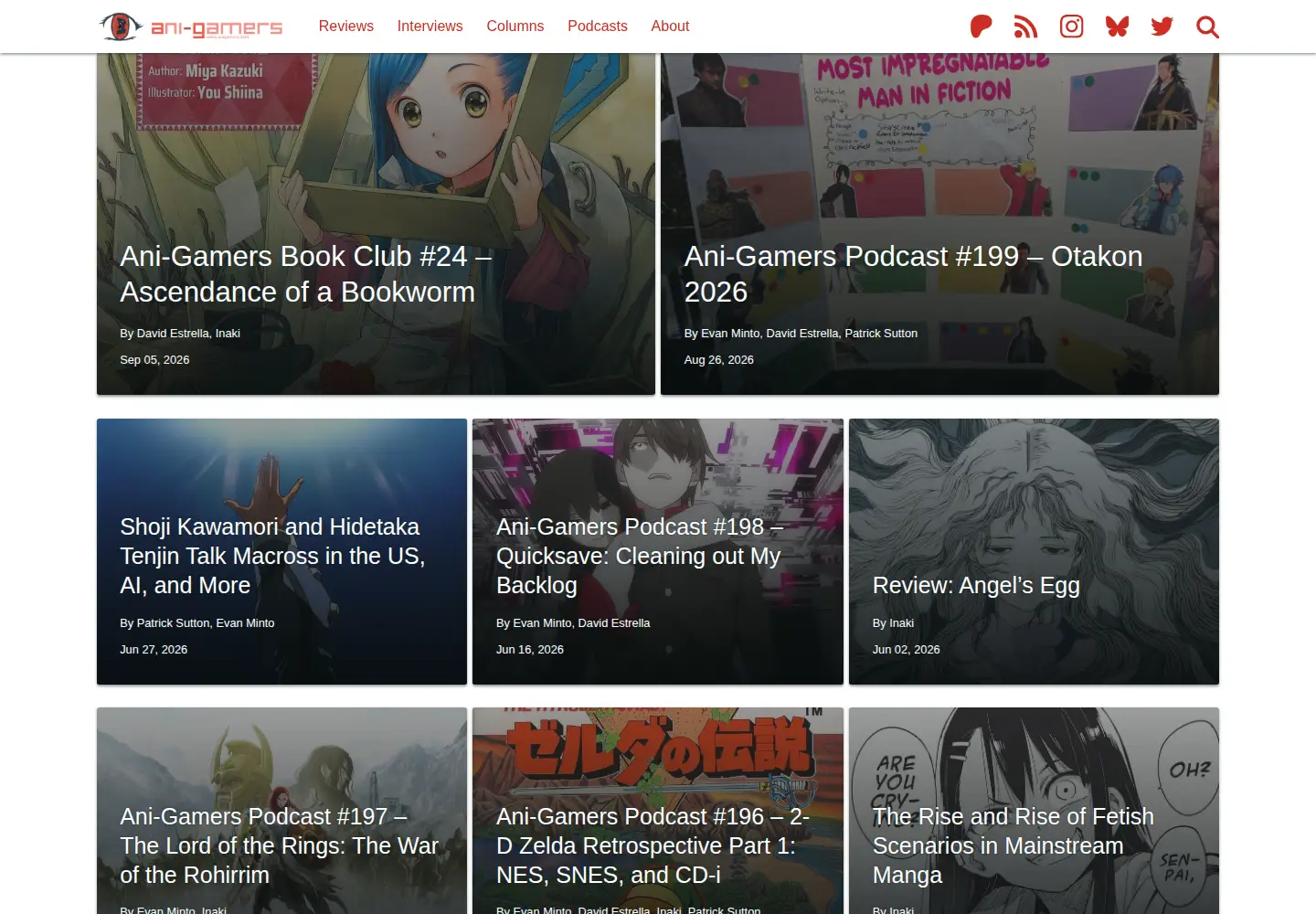Open the Reviews menu item

click(346, 27)
